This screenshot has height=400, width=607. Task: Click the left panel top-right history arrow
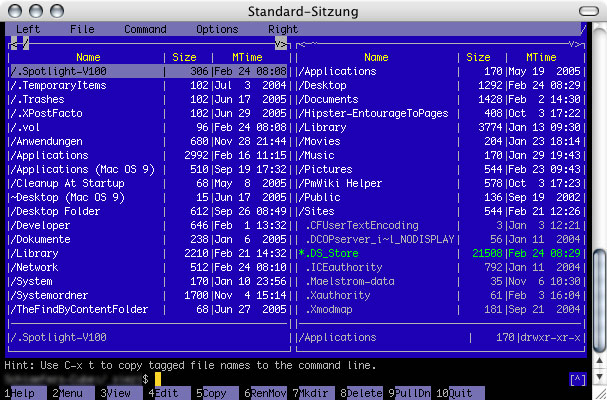[282, 44]
